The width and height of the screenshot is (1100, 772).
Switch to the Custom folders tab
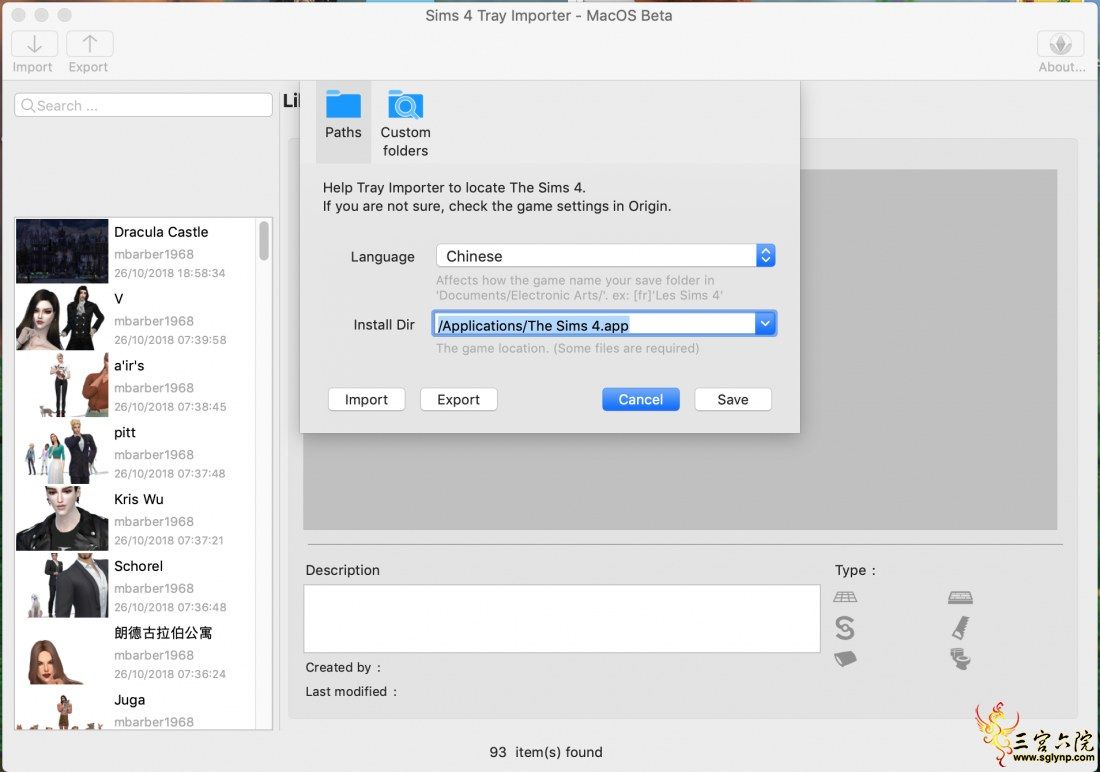tap(405, 123)
